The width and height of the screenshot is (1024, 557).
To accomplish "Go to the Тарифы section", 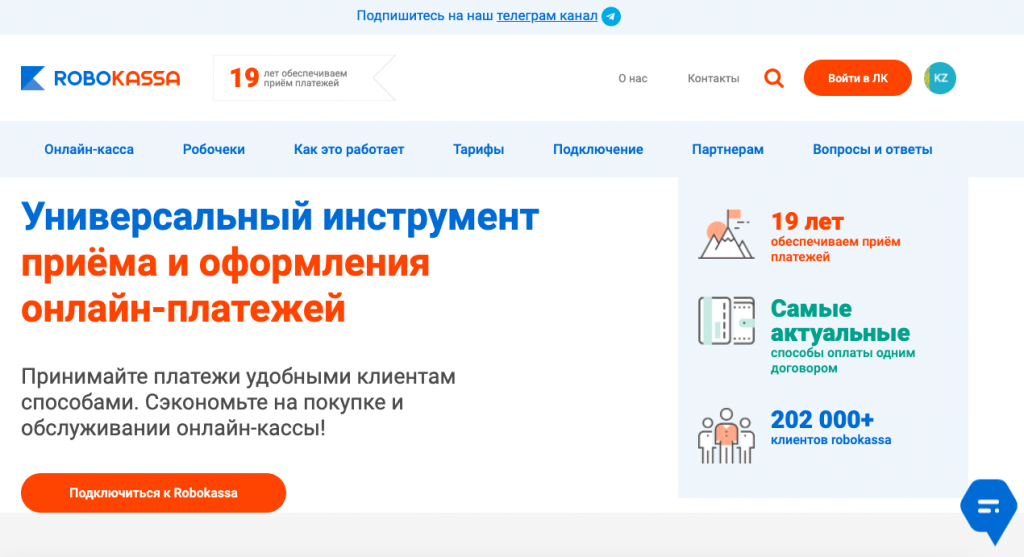I will 479,150.
